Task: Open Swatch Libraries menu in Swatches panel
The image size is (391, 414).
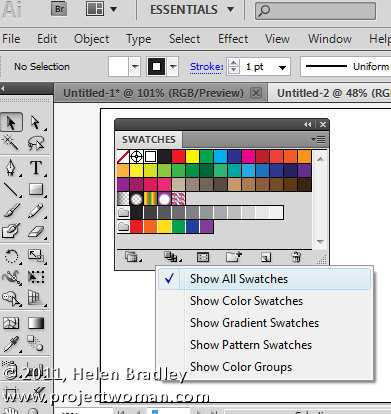Action: (x=132, y=257)
